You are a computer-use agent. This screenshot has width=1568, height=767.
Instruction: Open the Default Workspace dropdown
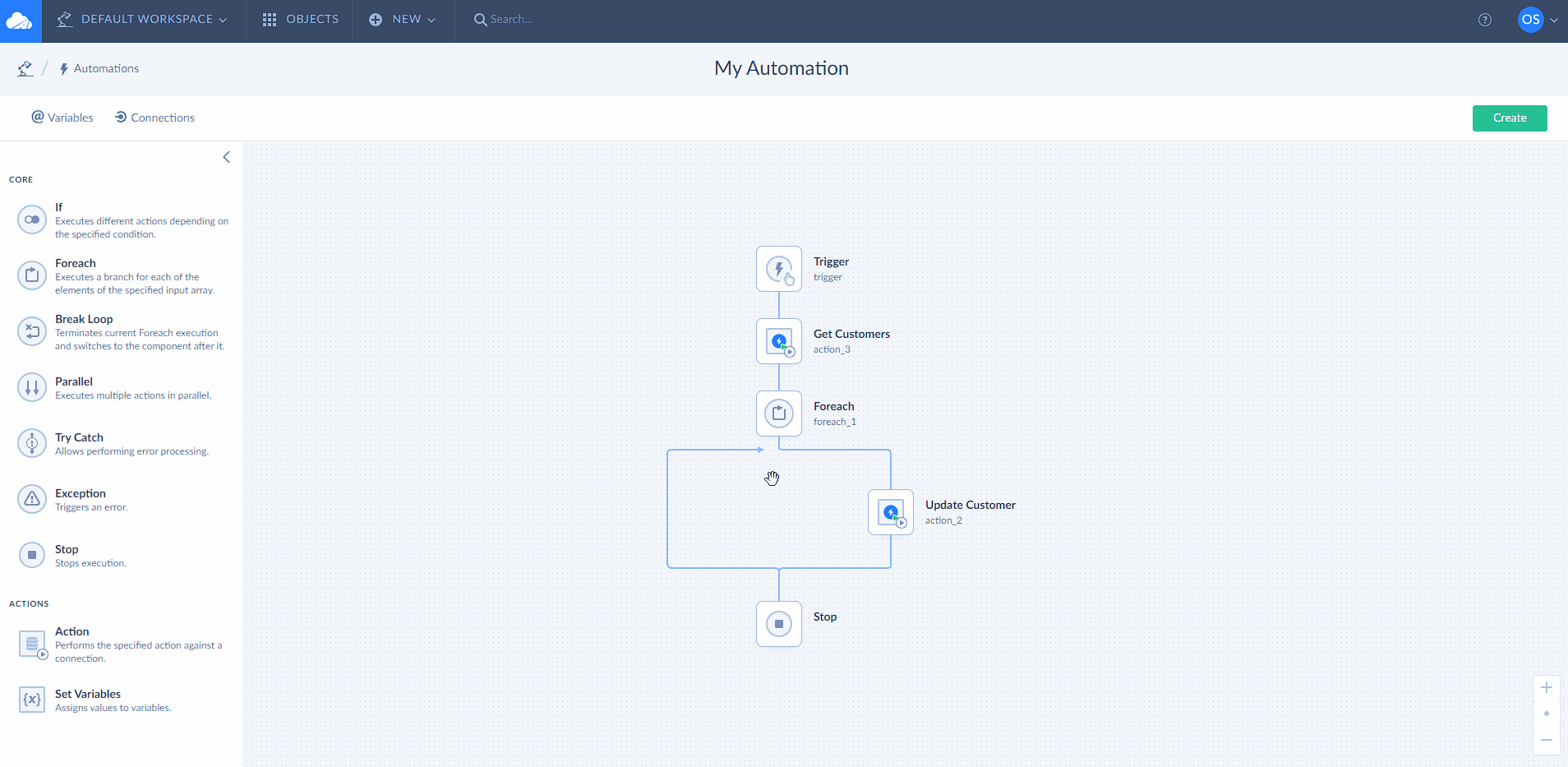click(x=142, y=20)
